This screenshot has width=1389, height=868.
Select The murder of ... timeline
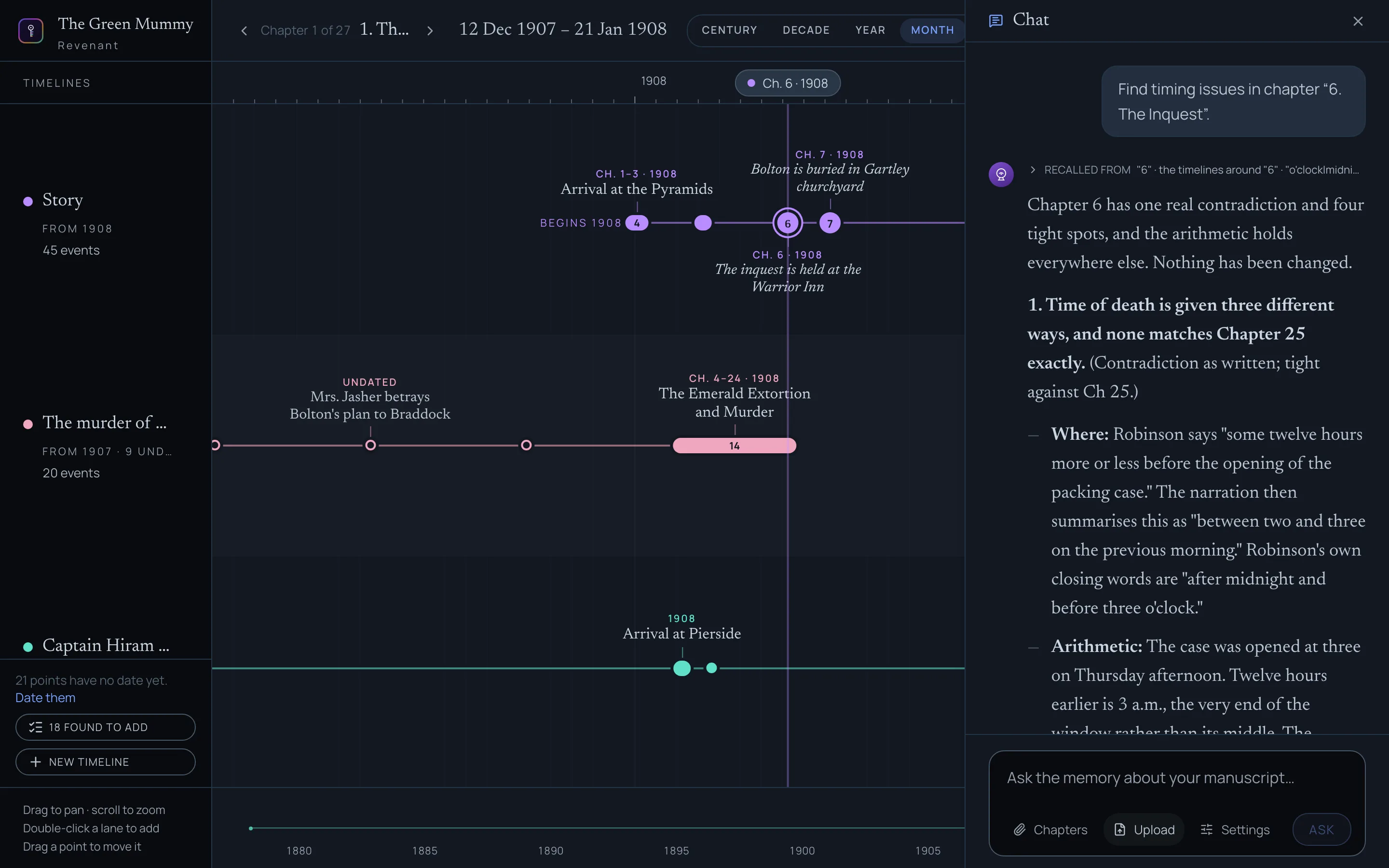coord(105,422)
